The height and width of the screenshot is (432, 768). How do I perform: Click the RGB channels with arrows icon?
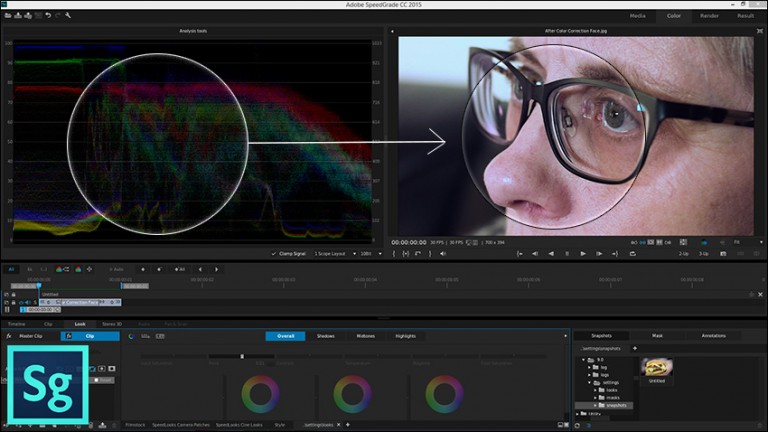62,269
